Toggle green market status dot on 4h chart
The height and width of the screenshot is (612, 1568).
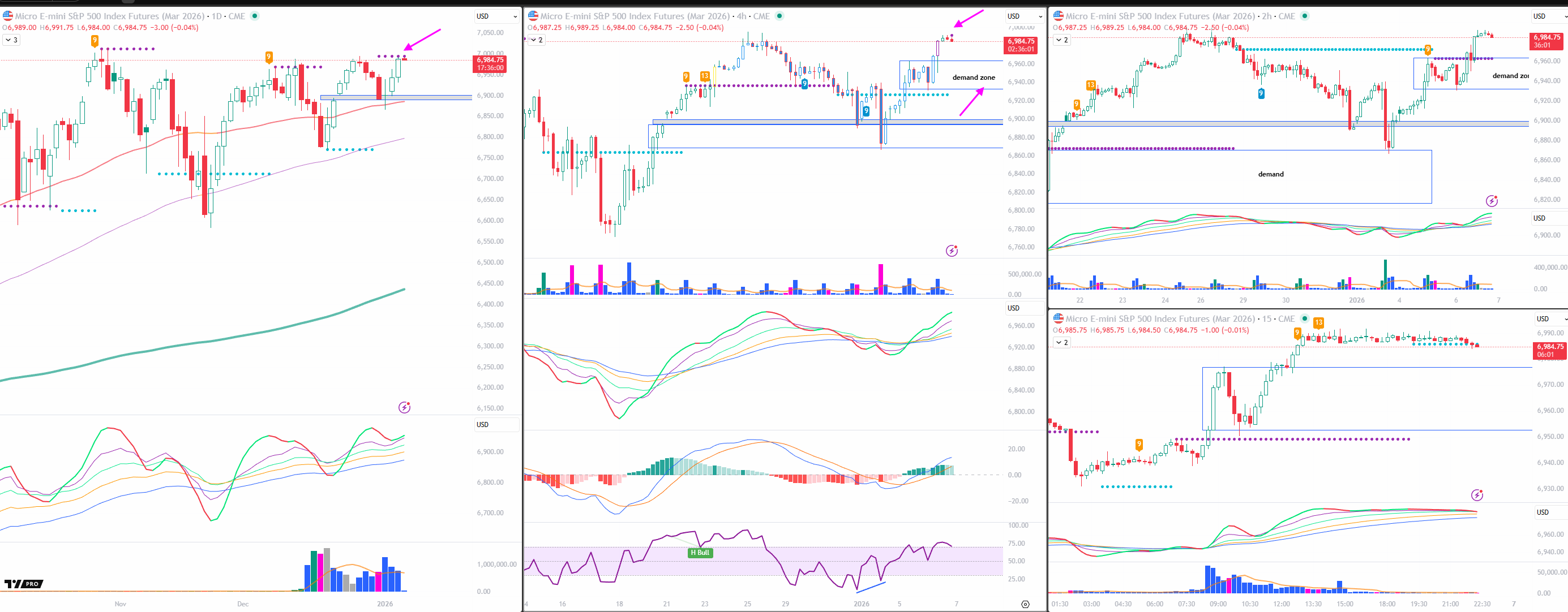tap(779, 16)
